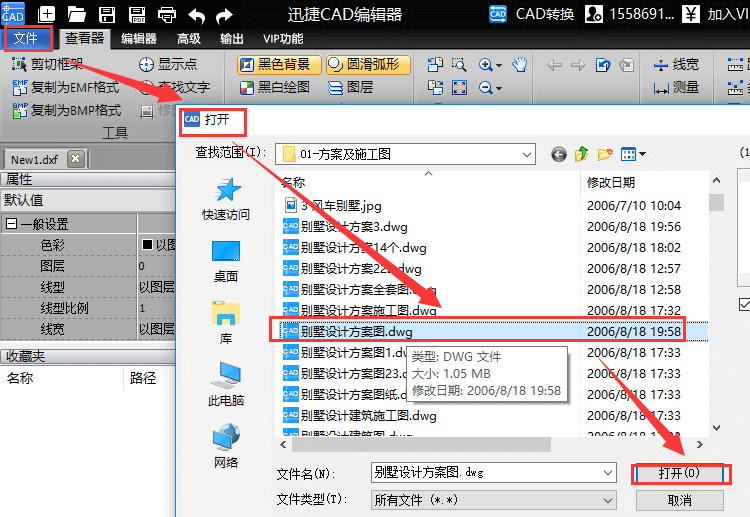Switch to the 编辑器 tab

coord(139,38)
